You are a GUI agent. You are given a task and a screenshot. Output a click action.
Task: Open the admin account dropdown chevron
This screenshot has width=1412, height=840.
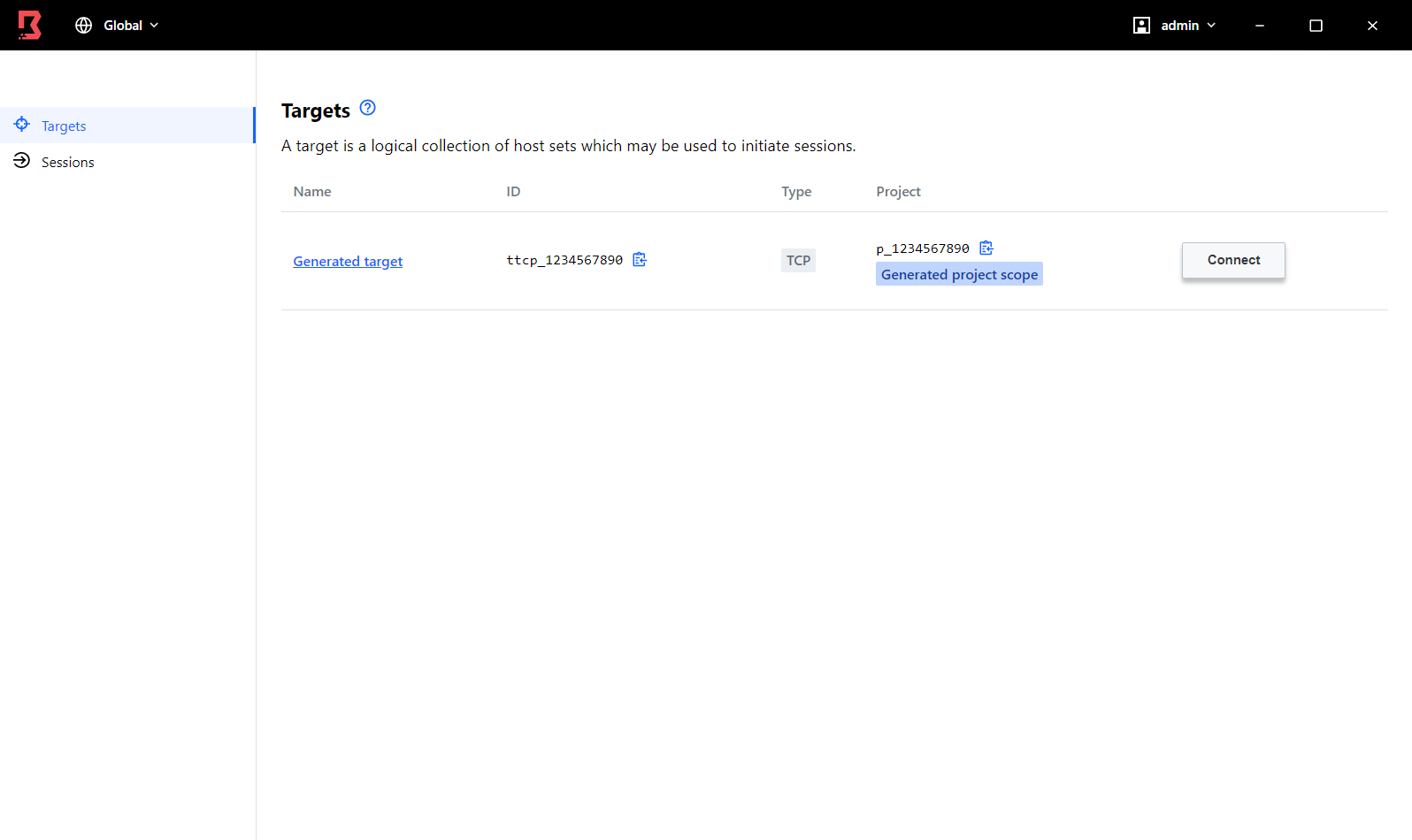pos(1211,26)
